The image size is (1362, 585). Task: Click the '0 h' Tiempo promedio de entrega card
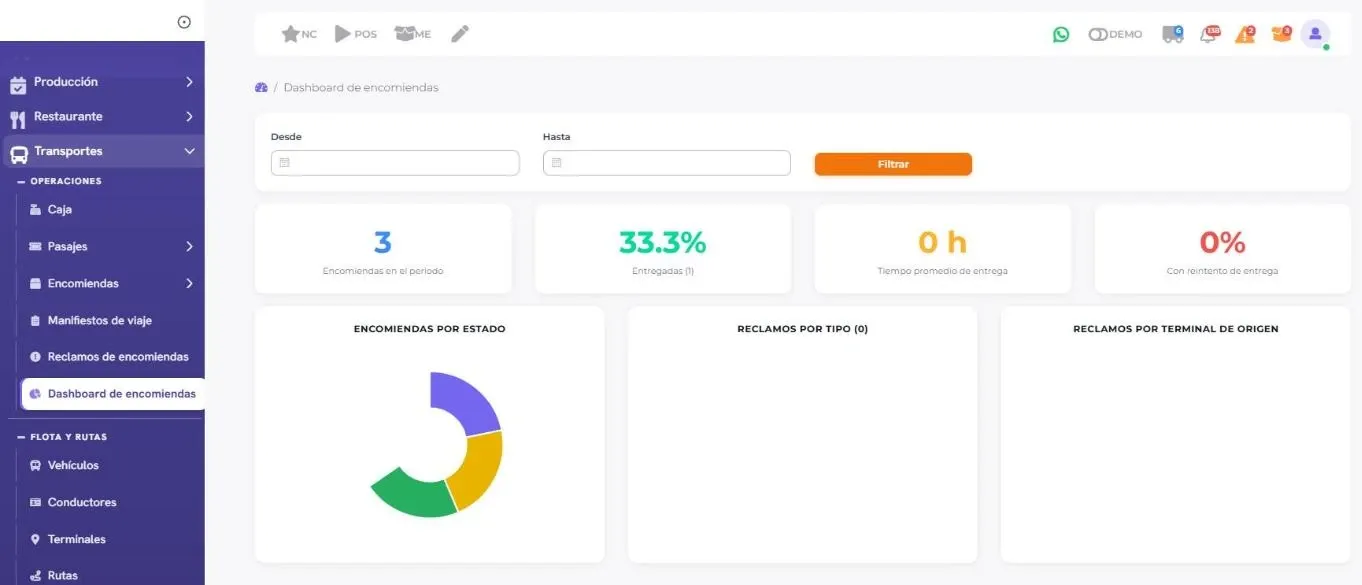point(942,249)
